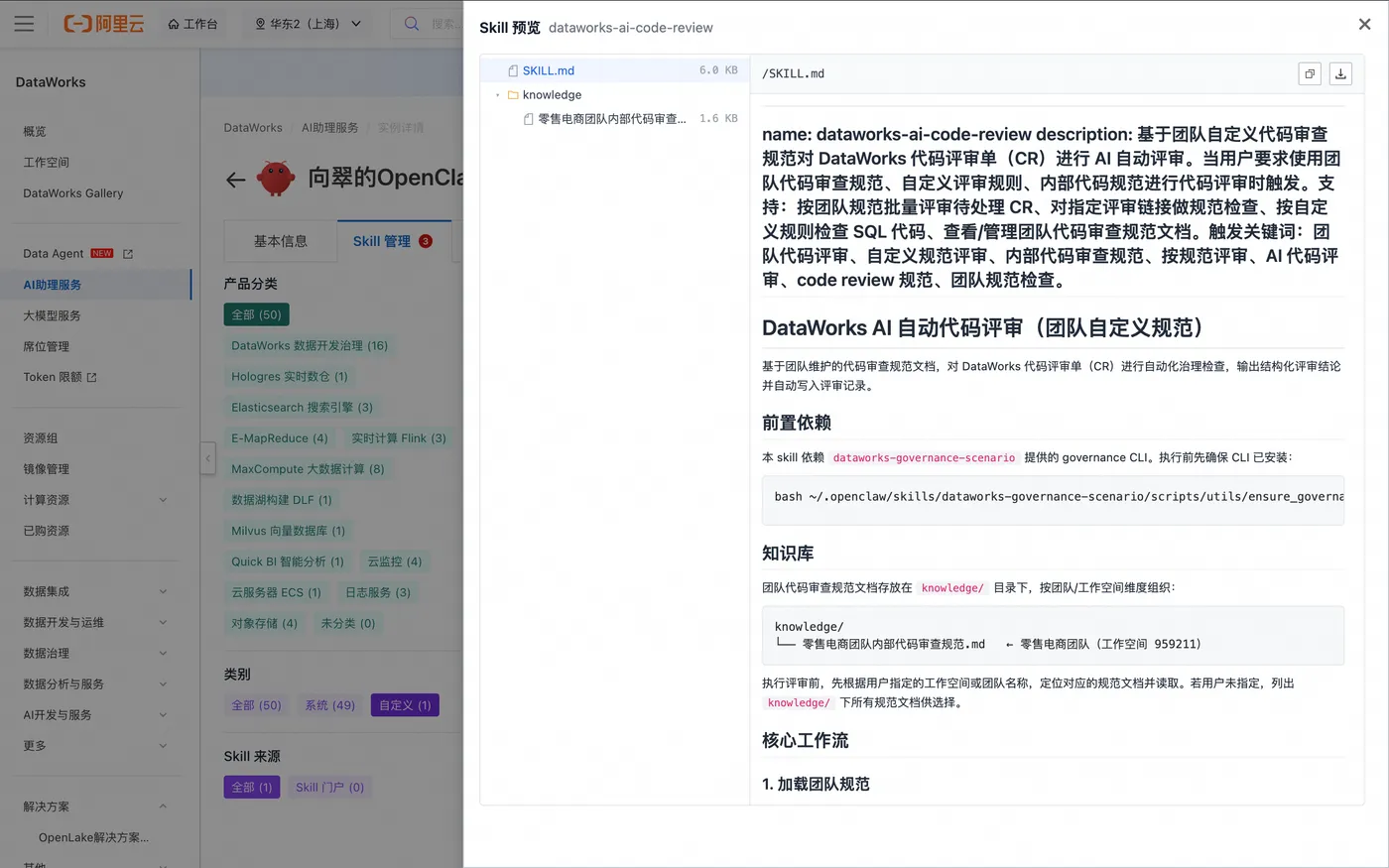Filter by E-MapReduce (4)

[x=280, y=437]
